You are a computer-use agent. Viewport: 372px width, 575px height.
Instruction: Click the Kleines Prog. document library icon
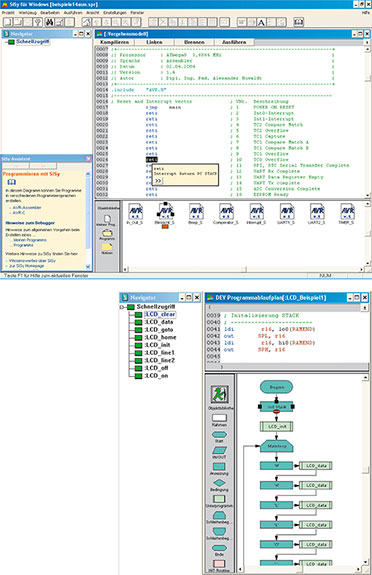coord(107,220)
